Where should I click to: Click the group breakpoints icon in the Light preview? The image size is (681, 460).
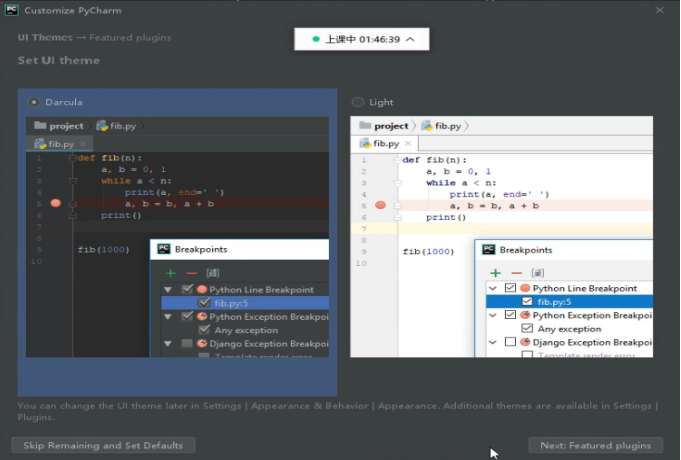pos(538,273)
